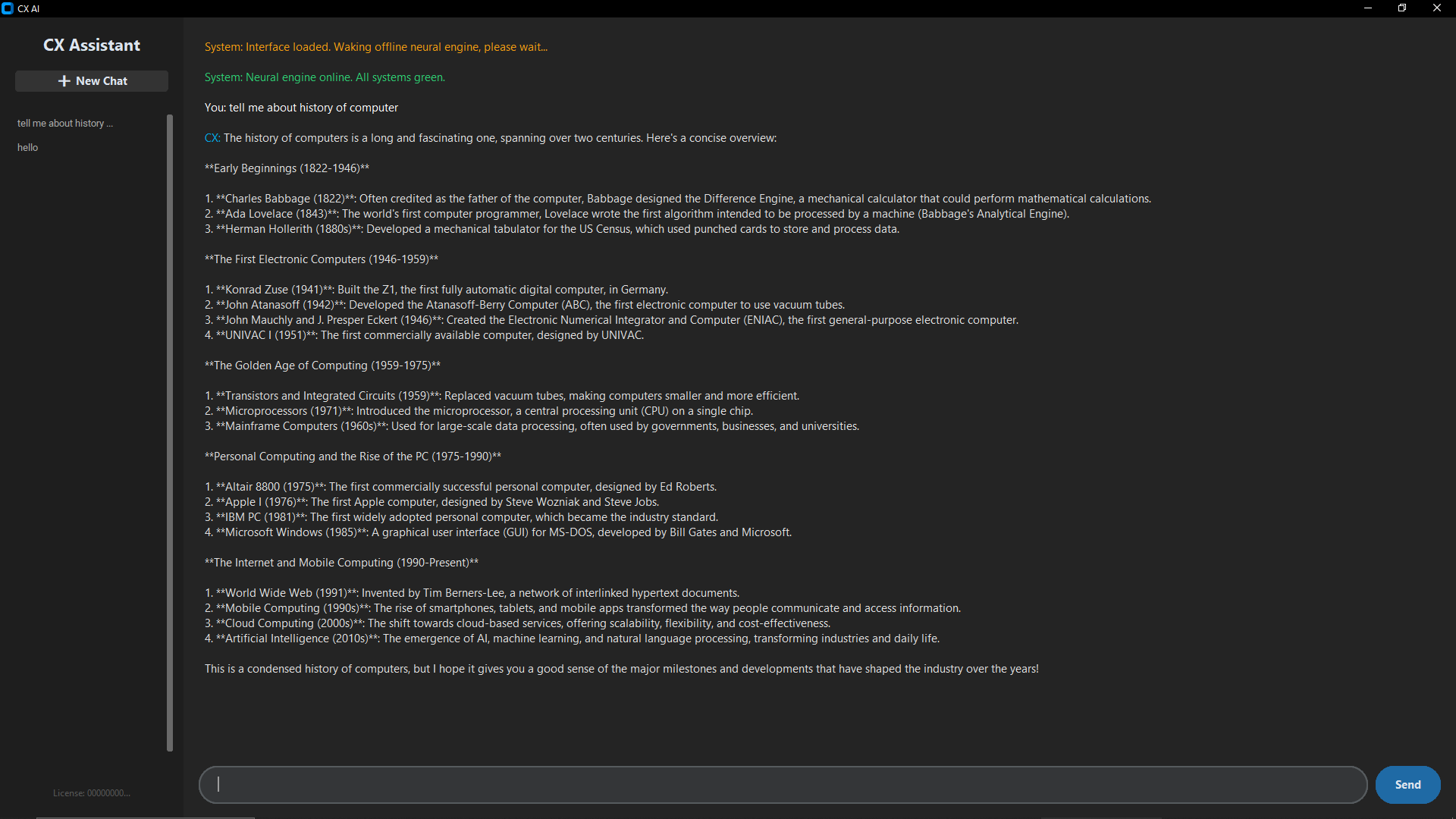Click "Personal Computing and the Rise" heading
Screen dimensions: 1456x819
[x=353, y=457]
